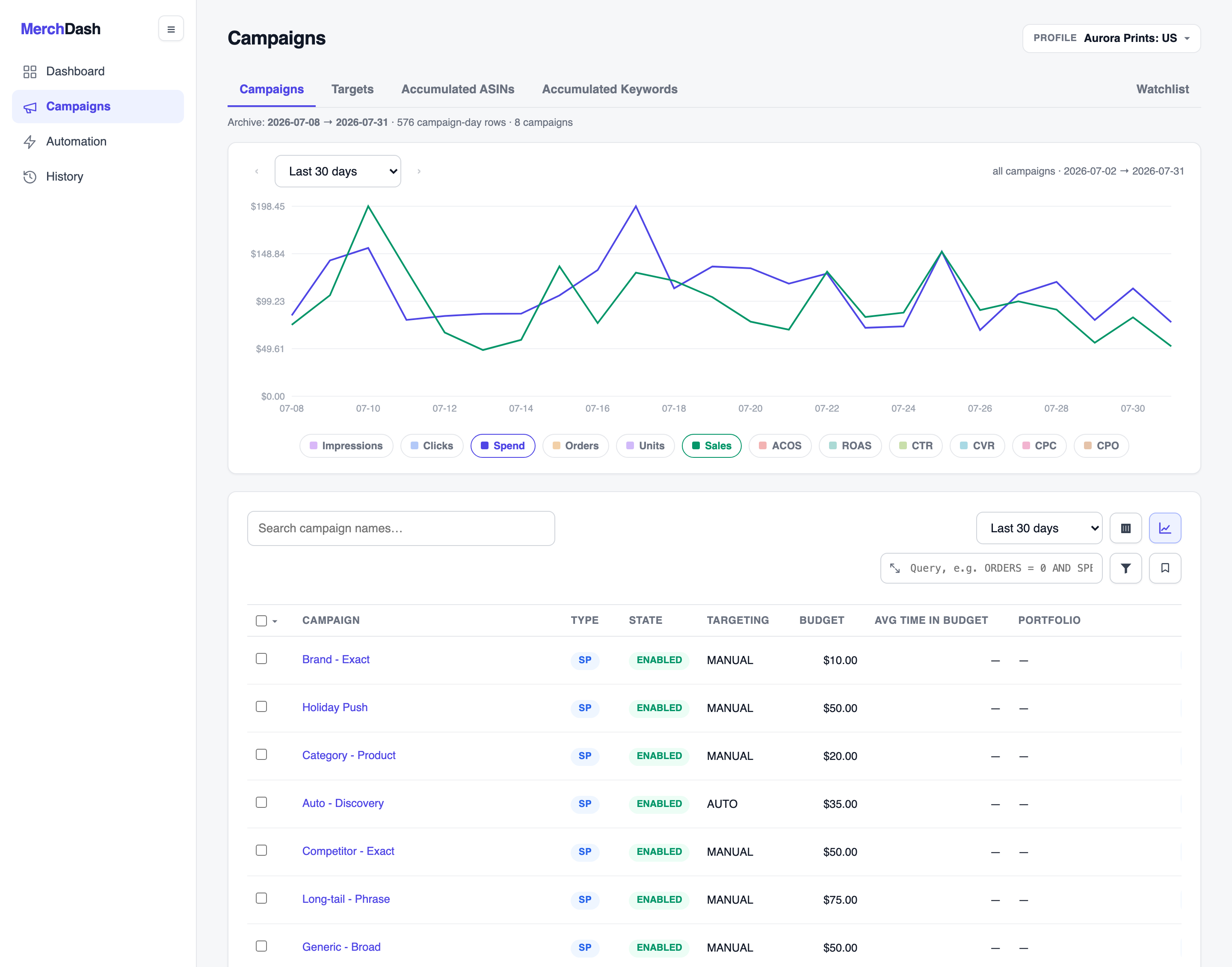Viewport: 1232px width, 967px height.
Task: Switch to the Accumulated Keywords tab
Action: pyautogui.click(x=610, y=89)
